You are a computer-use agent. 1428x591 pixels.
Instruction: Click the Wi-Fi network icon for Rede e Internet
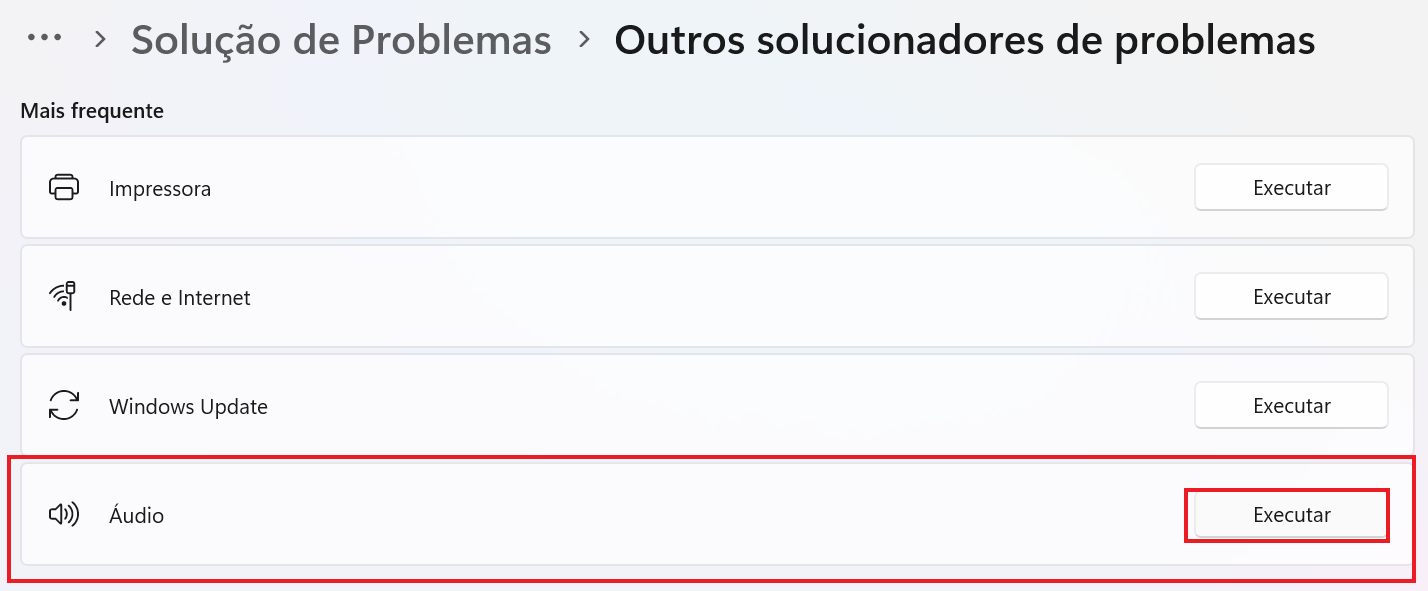[x=64, y=297]
